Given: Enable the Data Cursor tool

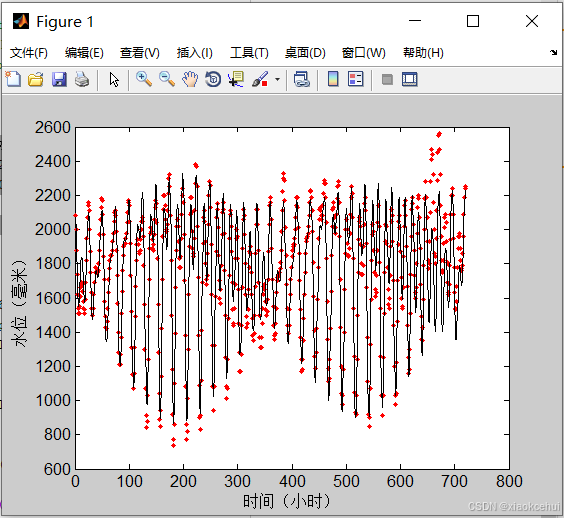Looking at the screenshot, I should [x=236, y=79].
